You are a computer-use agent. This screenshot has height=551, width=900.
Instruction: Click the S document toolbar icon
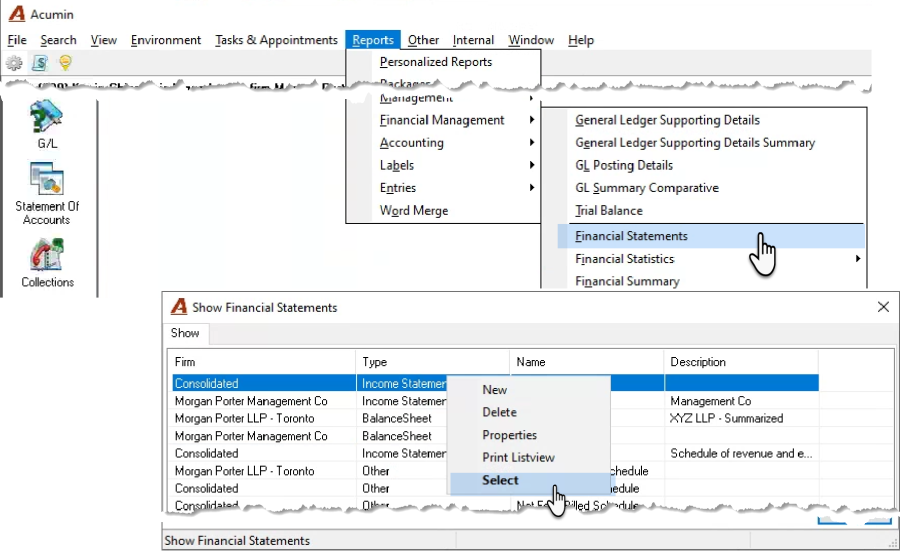pyautogui.click(x=40, y=63)
